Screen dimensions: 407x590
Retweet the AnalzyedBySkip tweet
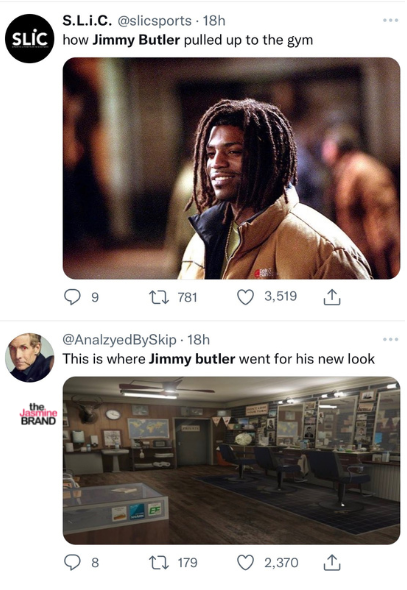click(x=158, y=563)
